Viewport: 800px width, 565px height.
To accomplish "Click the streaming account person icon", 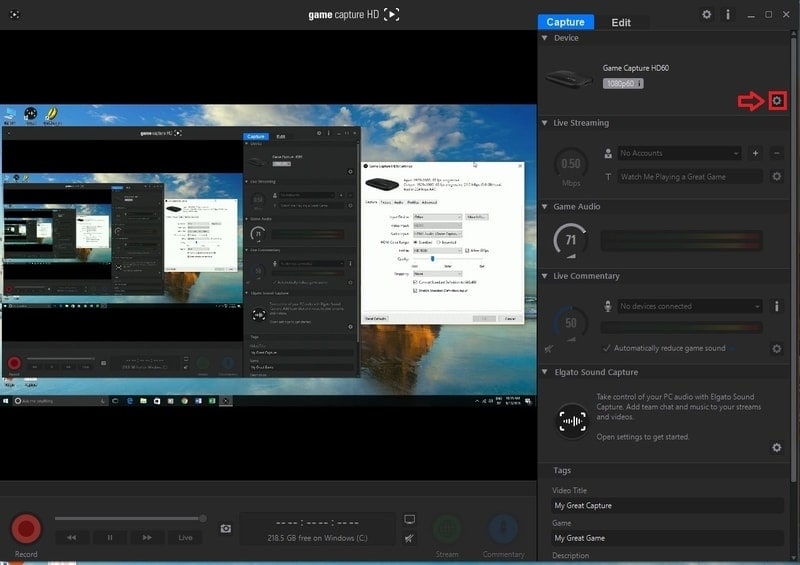I will tap(608, 153).
